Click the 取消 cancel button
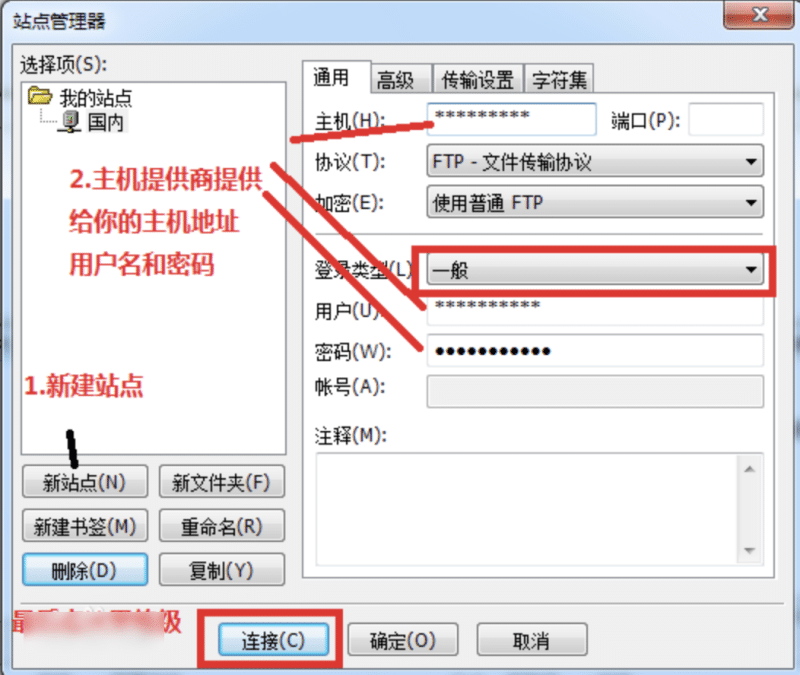 532,640
